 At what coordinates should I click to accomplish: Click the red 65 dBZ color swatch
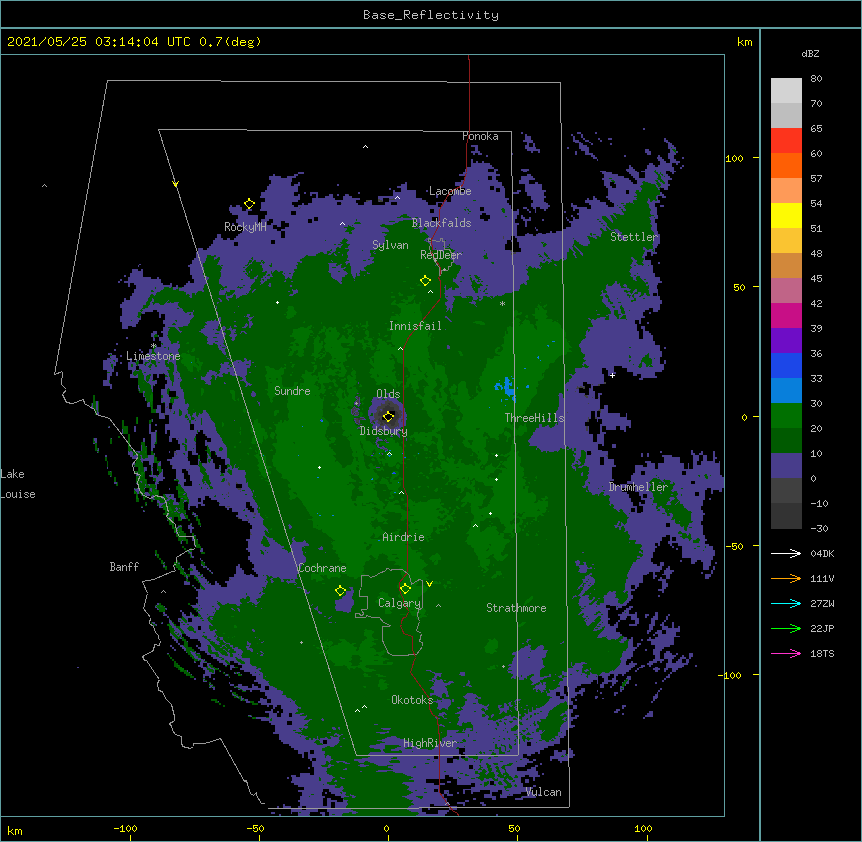pos(786,140)
